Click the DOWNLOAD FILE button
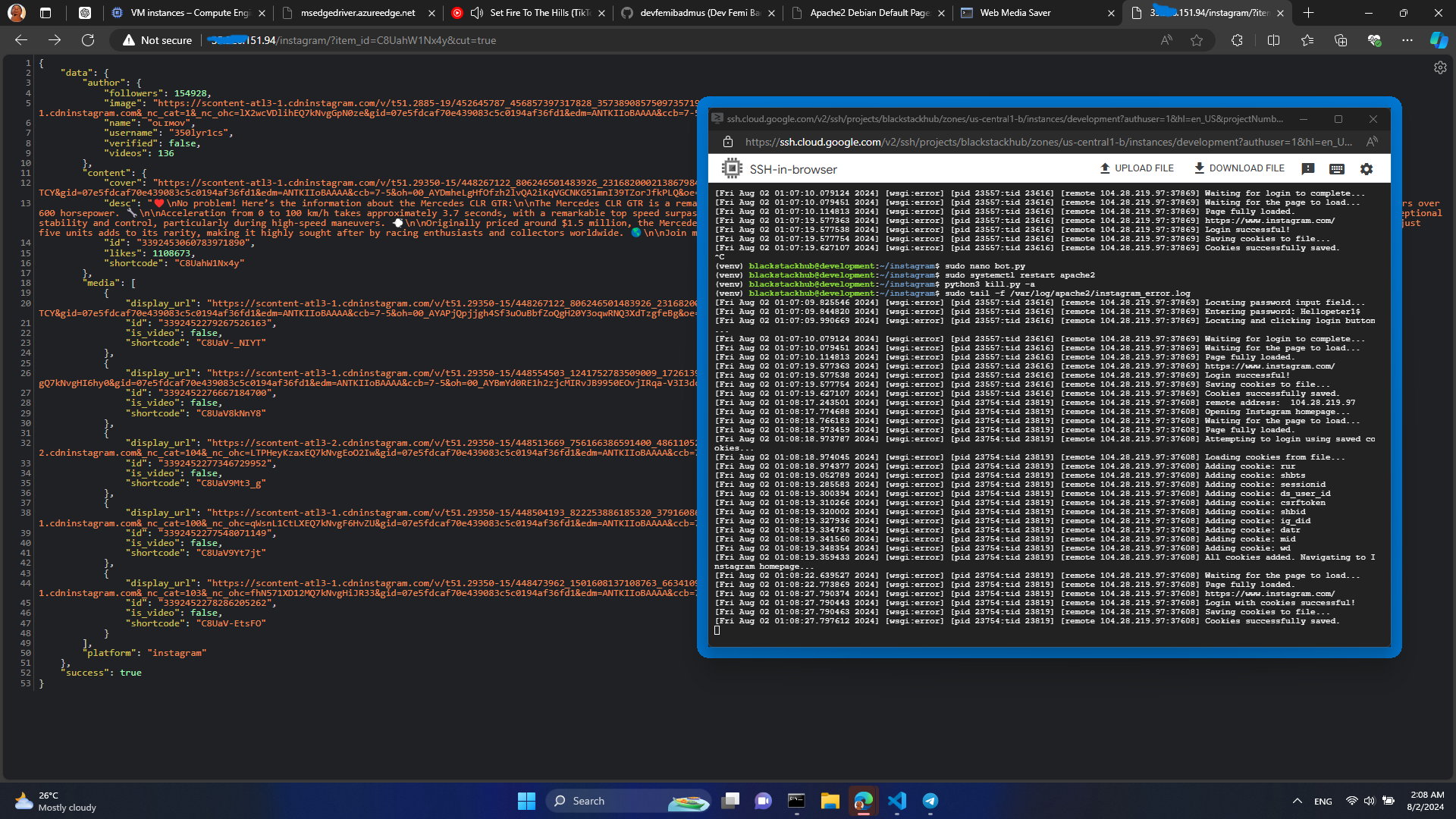Image resolution: width=1456 pixels, height=819 pixels. pyautogui.click(x=1239, y=168)
